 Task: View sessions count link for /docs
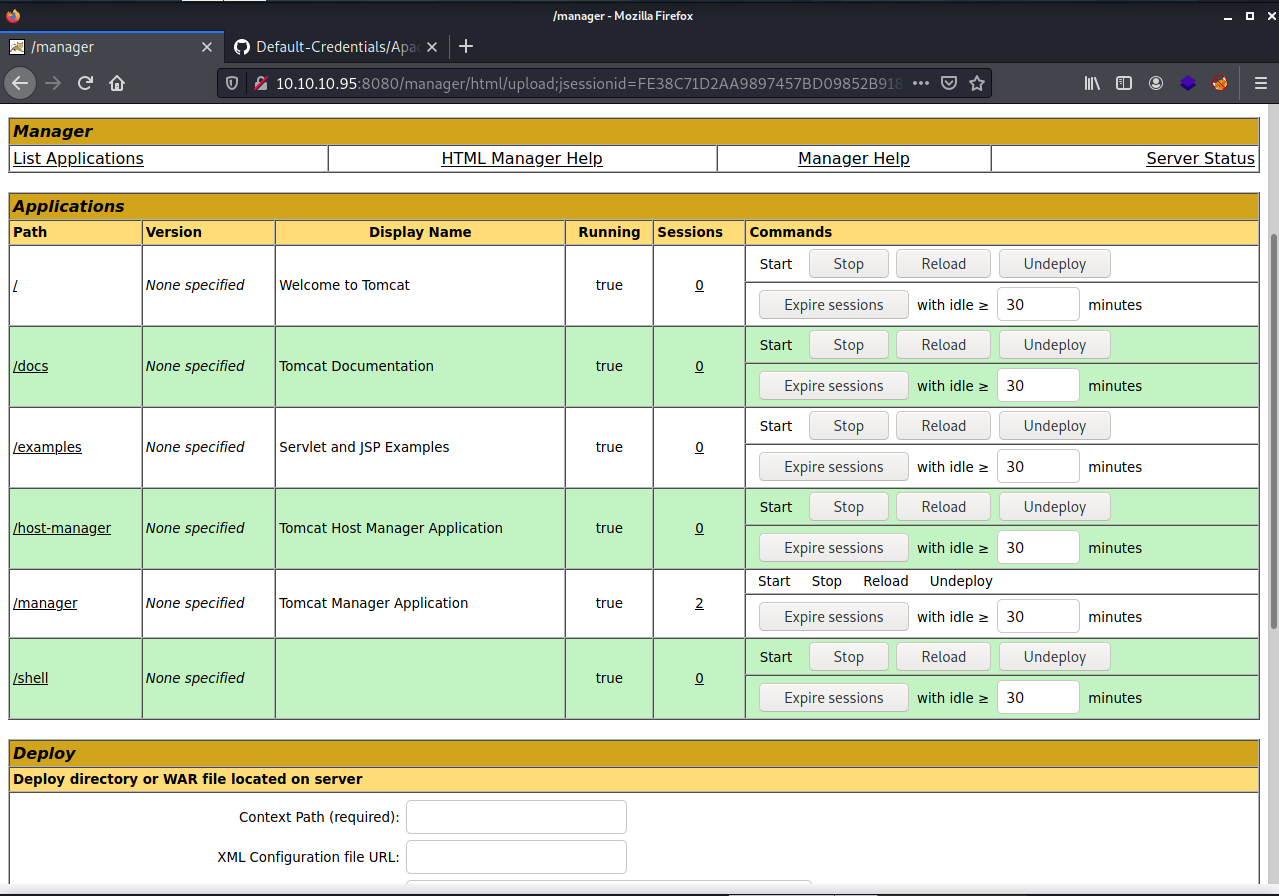click(699, 366)
